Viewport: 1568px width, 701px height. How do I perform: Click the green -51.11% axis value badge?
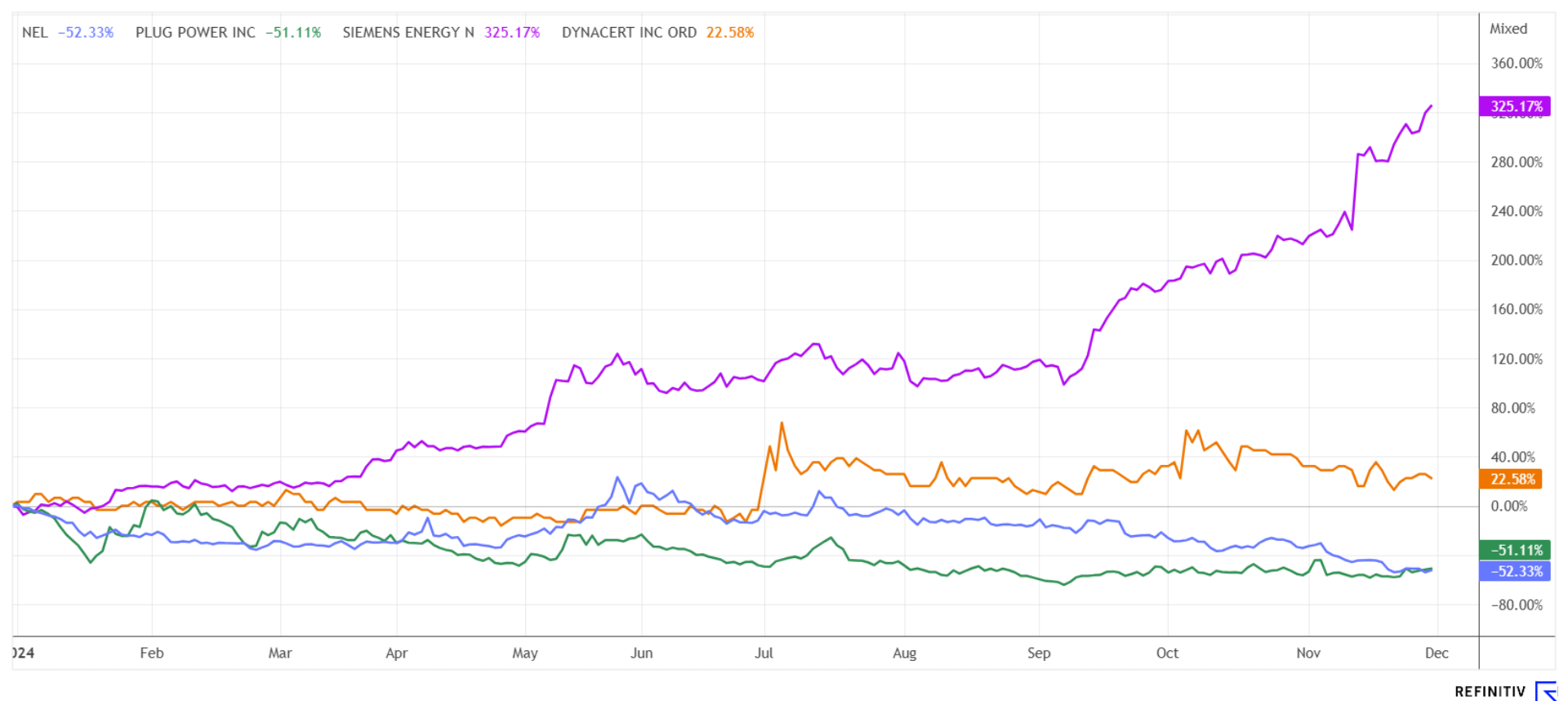(x=1515, y=550)
